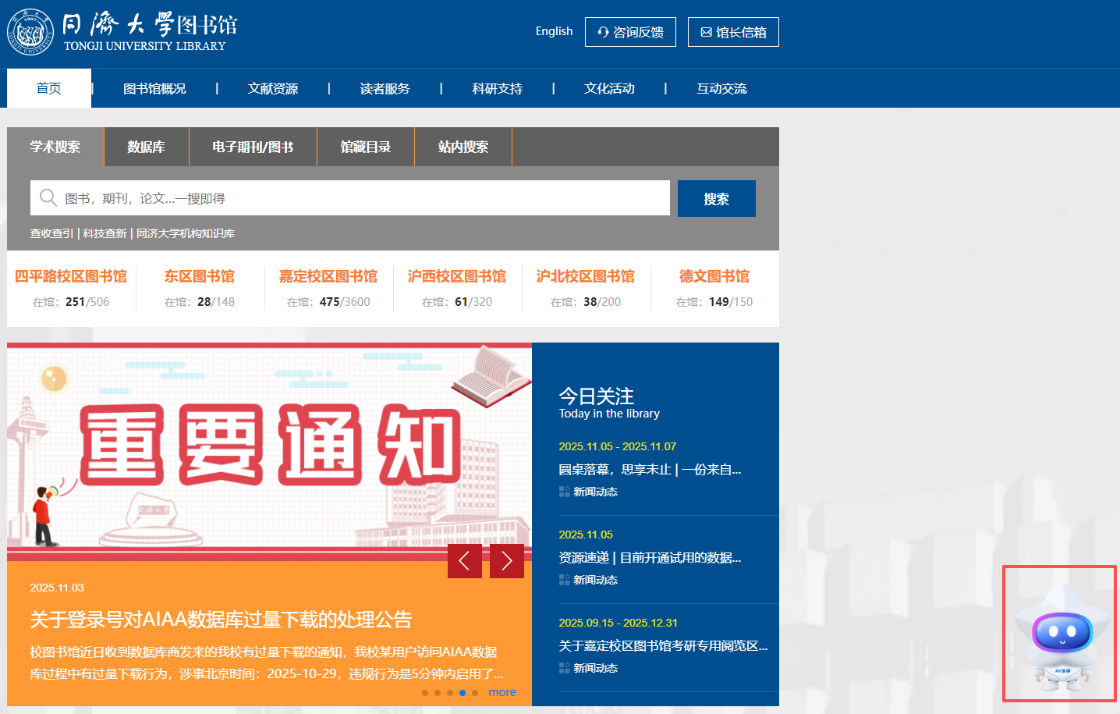
Task: Click into the academic search input field
Action: [x=360, y=198]
